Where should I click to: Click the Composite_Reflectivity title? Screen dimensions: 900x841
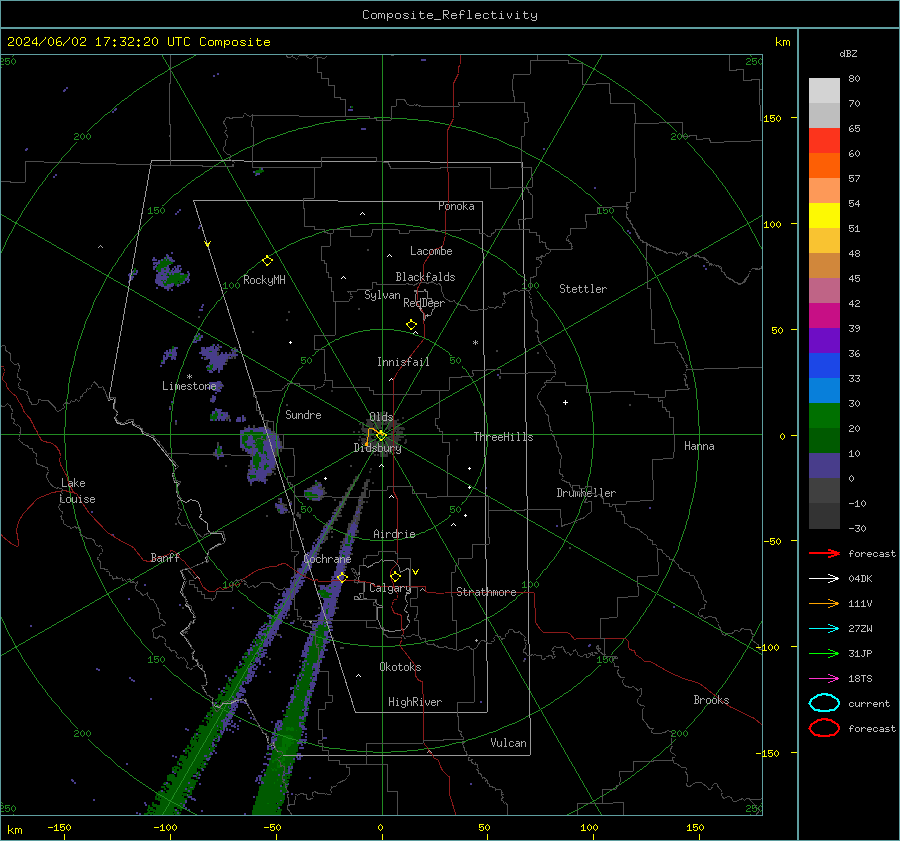coord(449,15)
